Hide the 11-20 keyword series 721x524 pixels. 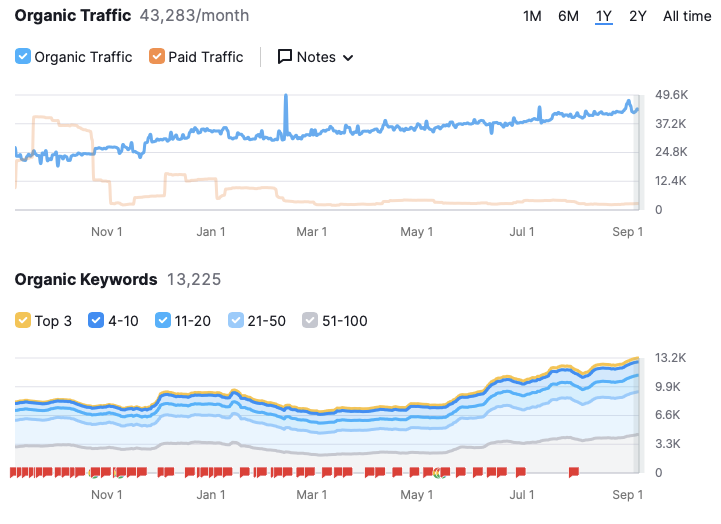162,321
